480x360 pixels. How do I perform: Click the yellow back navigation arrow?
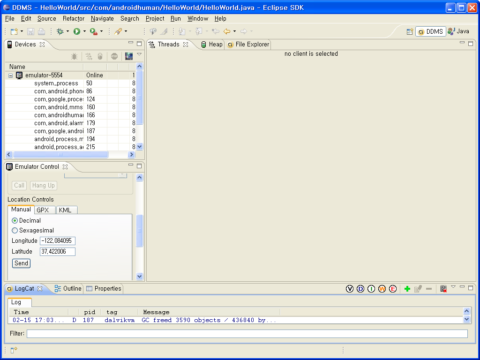coord(227,31)
